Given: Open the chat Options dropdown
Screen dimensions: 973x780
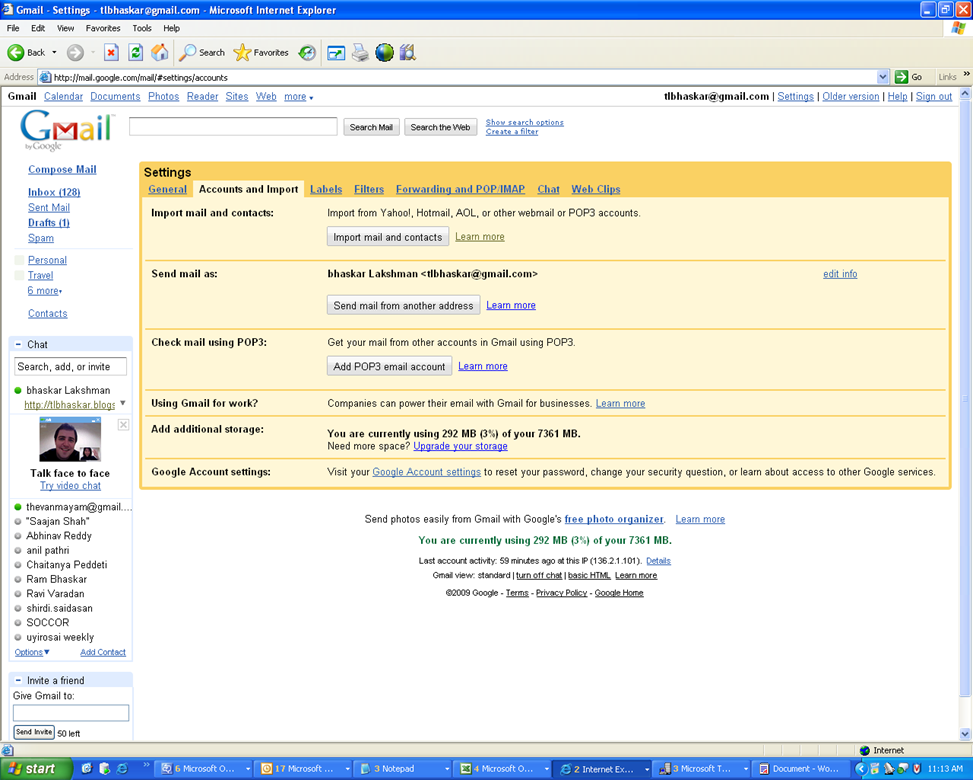Looking at the screenshot, I should (x=32, y=652).
